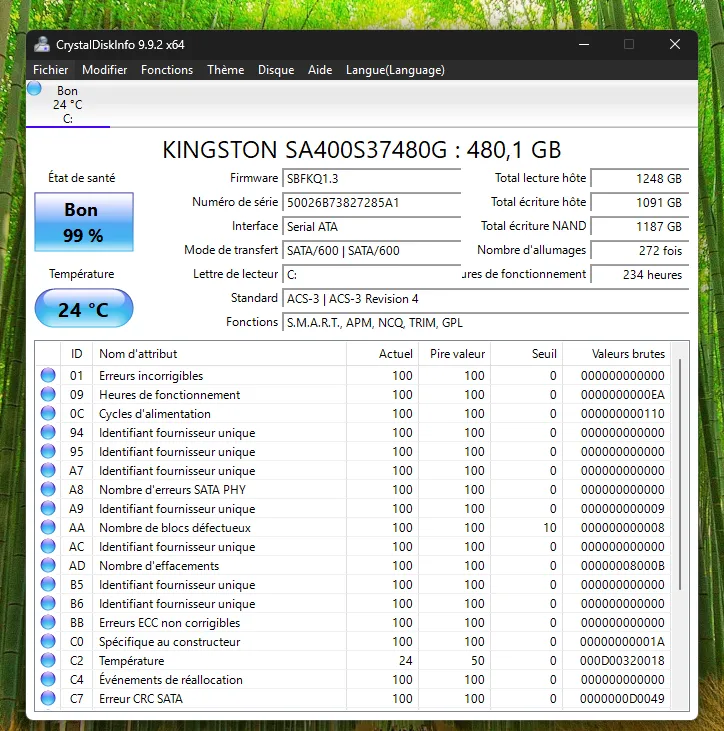Click Nombre d'allumages value 272 fois
The image size is (724, 731).
click(x=640, y=250)
